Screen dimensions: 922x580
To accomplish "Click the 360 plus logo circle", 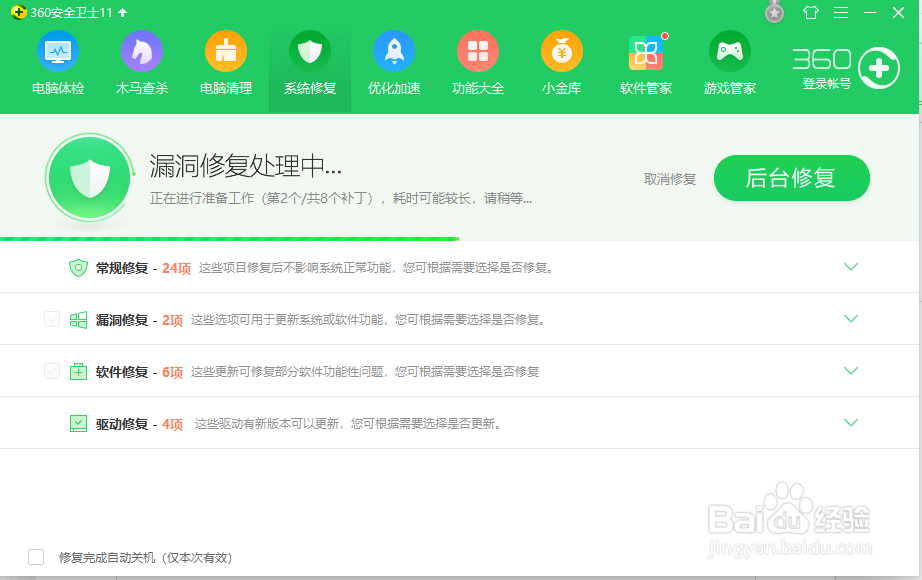I will pyautogui.click(x=878, y=68).
